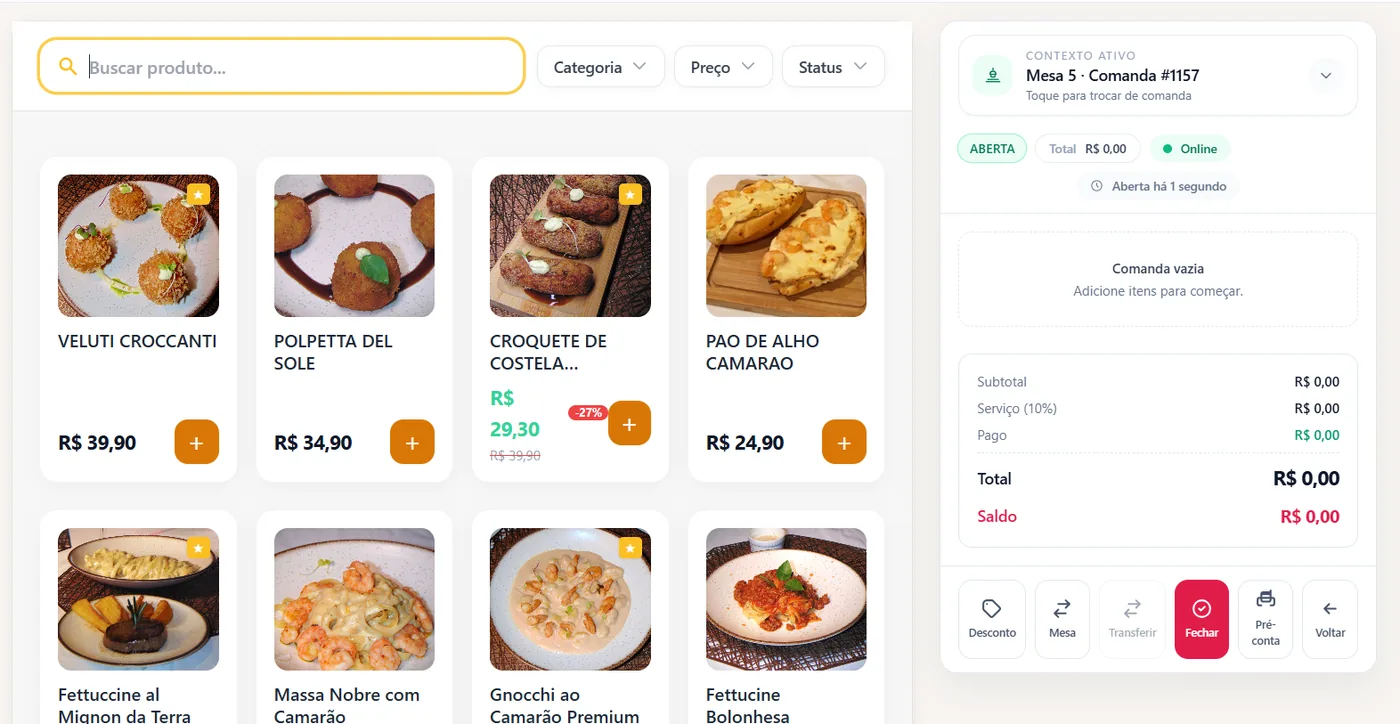This screenshot has width=1400, height=724.
Task: Click the Online status badge
Action: [1190, 148]
